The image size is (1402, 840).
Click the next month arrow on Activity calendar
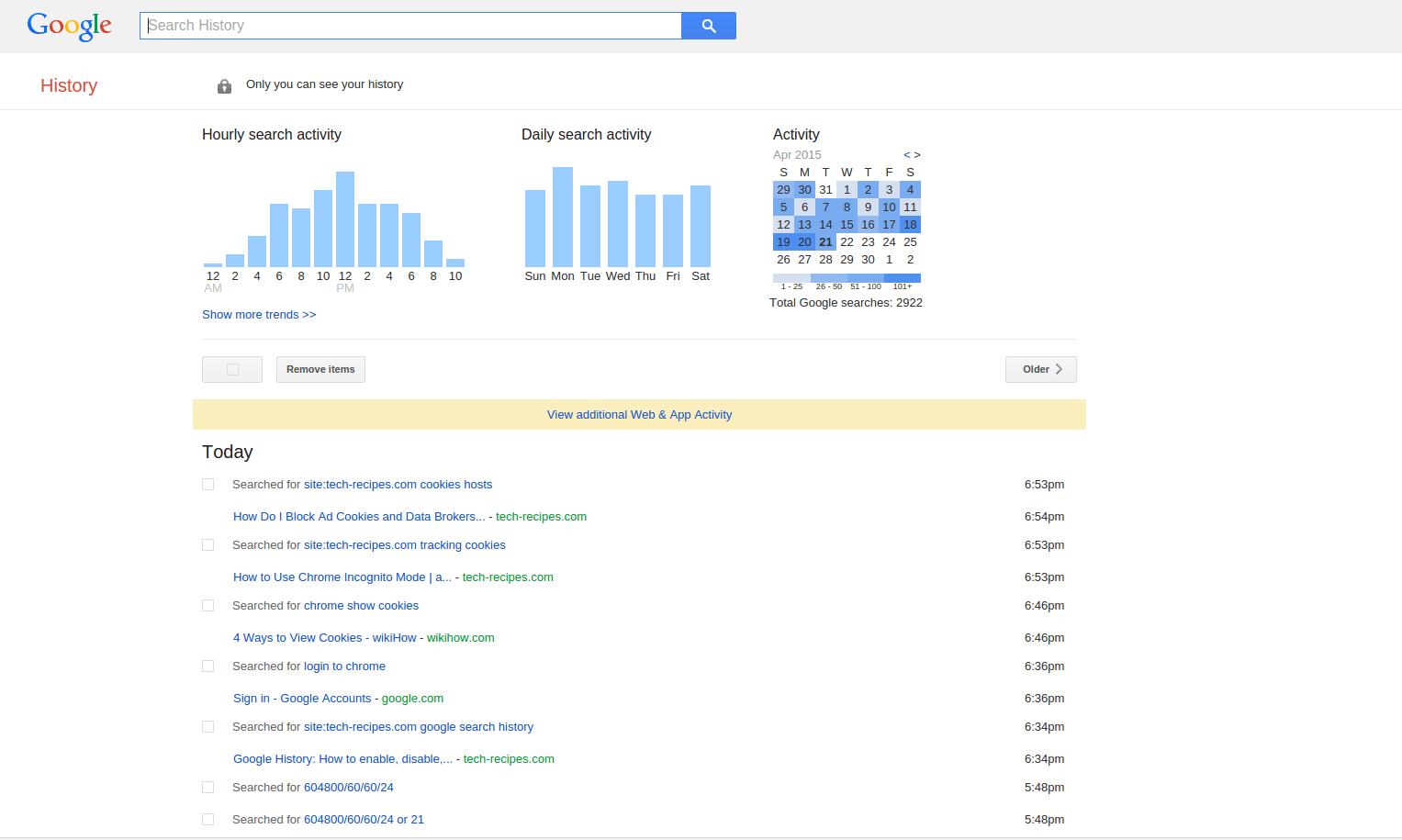pyautogui.click(x=915, y=154)
